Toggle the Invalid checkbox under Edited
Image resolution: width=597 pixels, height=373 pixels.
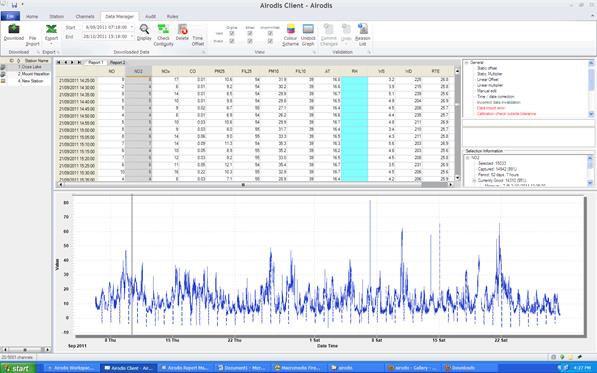click(x=250, y=41)
